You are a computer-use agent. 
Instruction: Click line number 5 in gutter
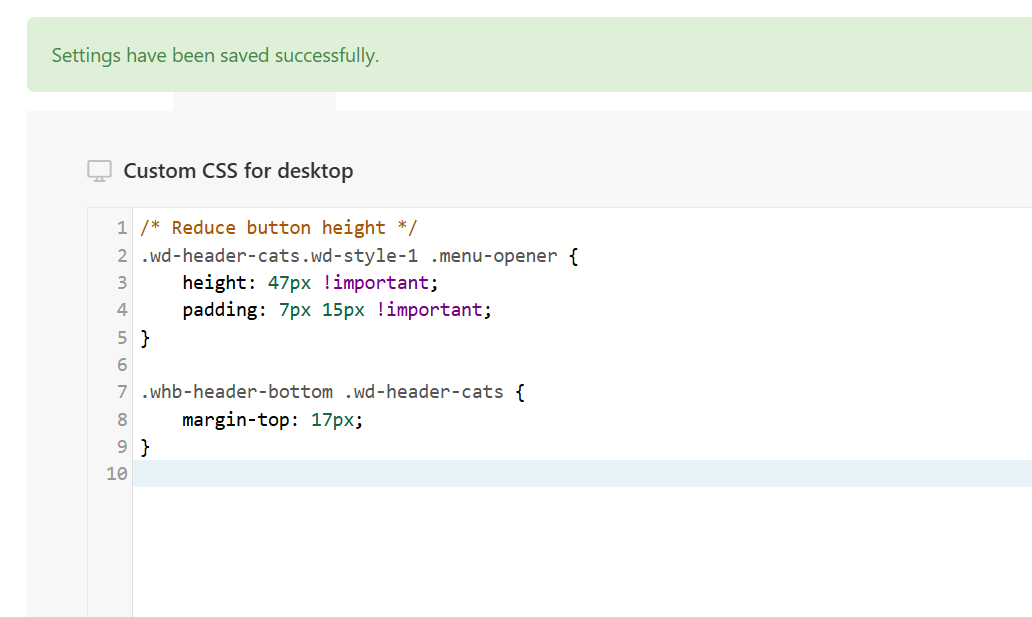pyautogui.click(x=122, y=338)
